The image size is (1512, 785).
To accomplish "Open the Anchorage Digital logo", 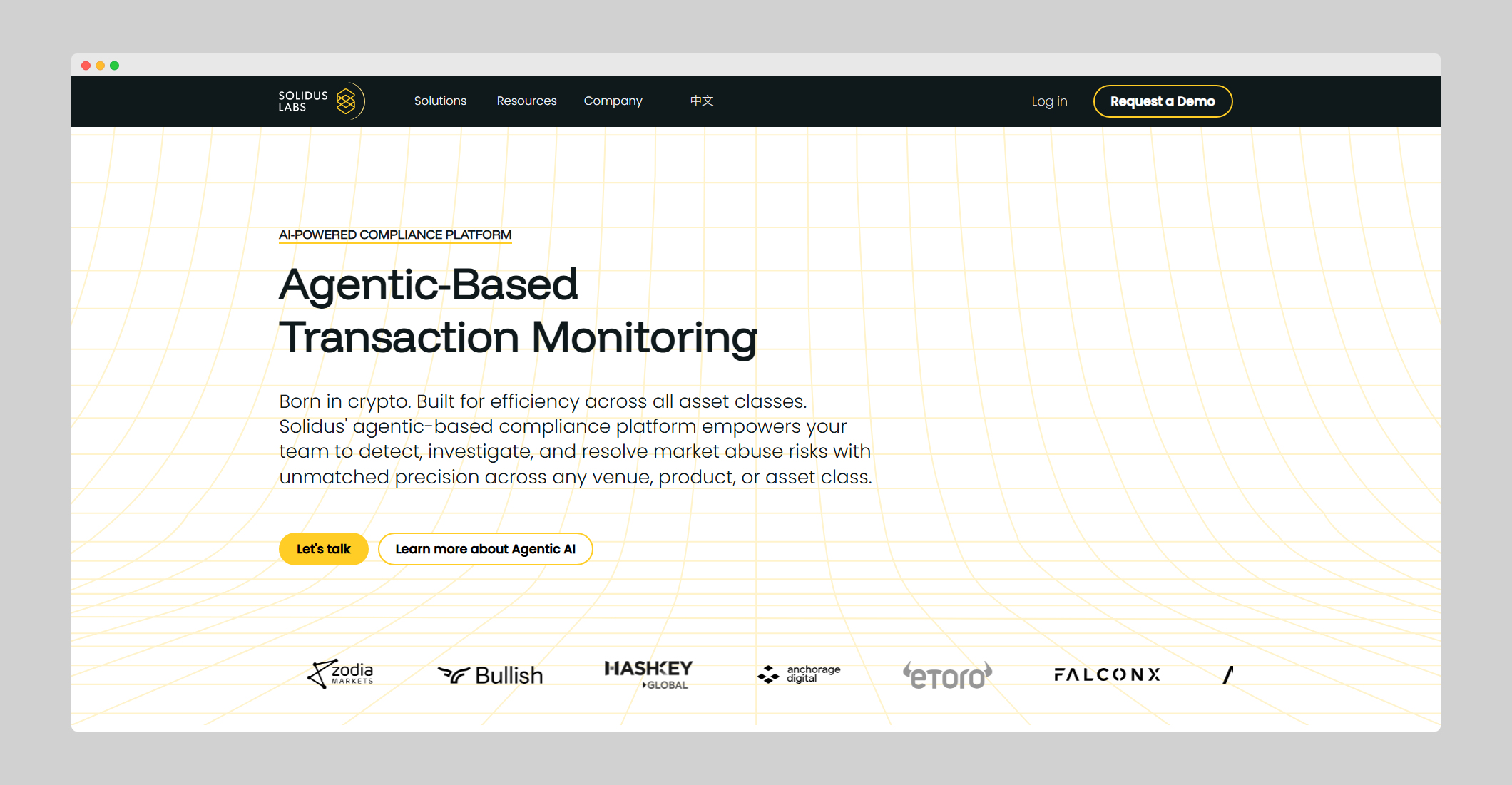I will [799, 674].
